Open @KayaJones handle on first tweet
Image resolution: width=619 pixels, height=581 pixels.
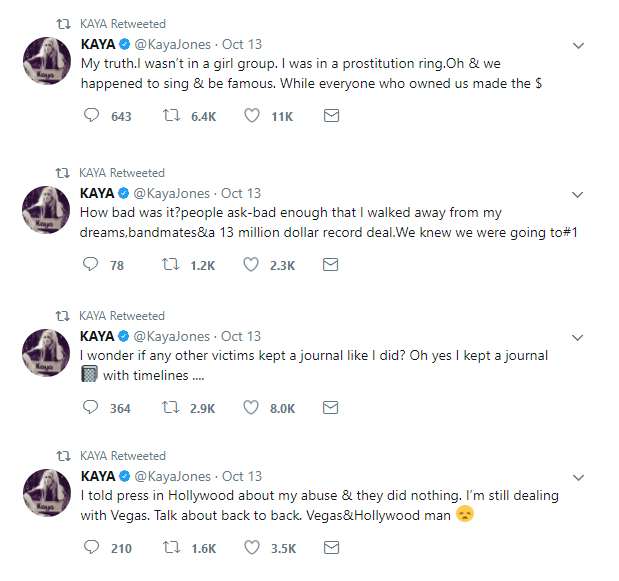point(171,44)
